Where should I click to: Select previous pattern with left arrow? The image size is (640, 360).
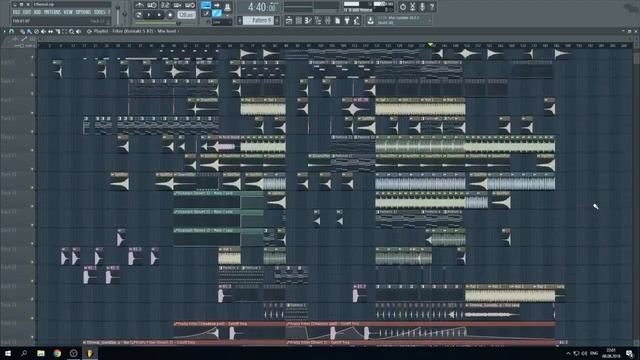(240, 20)
